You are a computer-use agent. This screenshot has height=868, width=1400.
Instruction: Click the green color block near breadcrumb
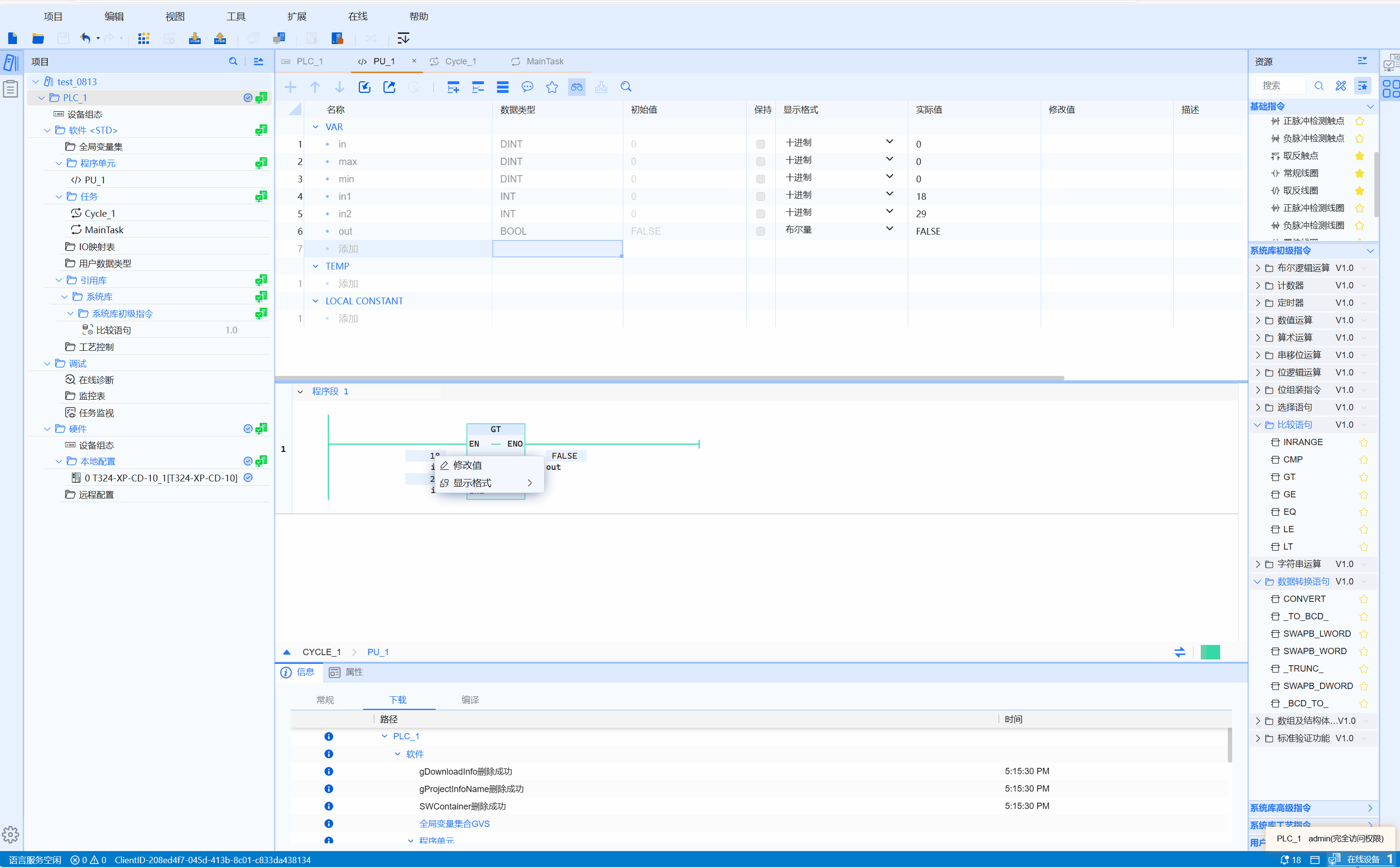click(1209, 652)
